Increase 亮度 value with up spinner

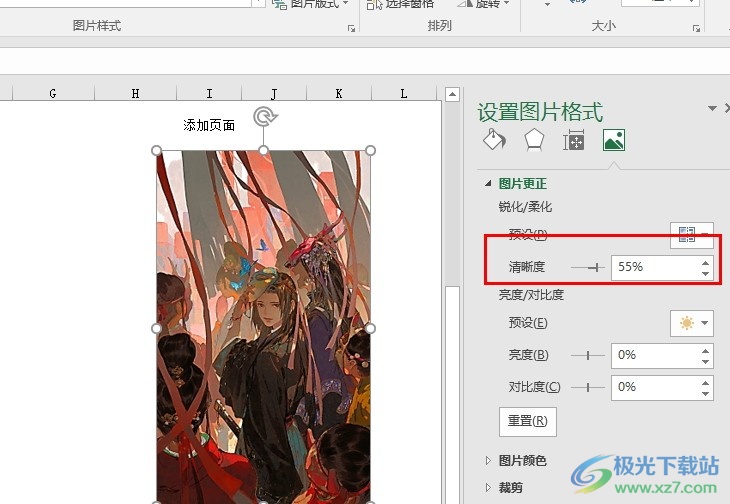tap(706, 350)
